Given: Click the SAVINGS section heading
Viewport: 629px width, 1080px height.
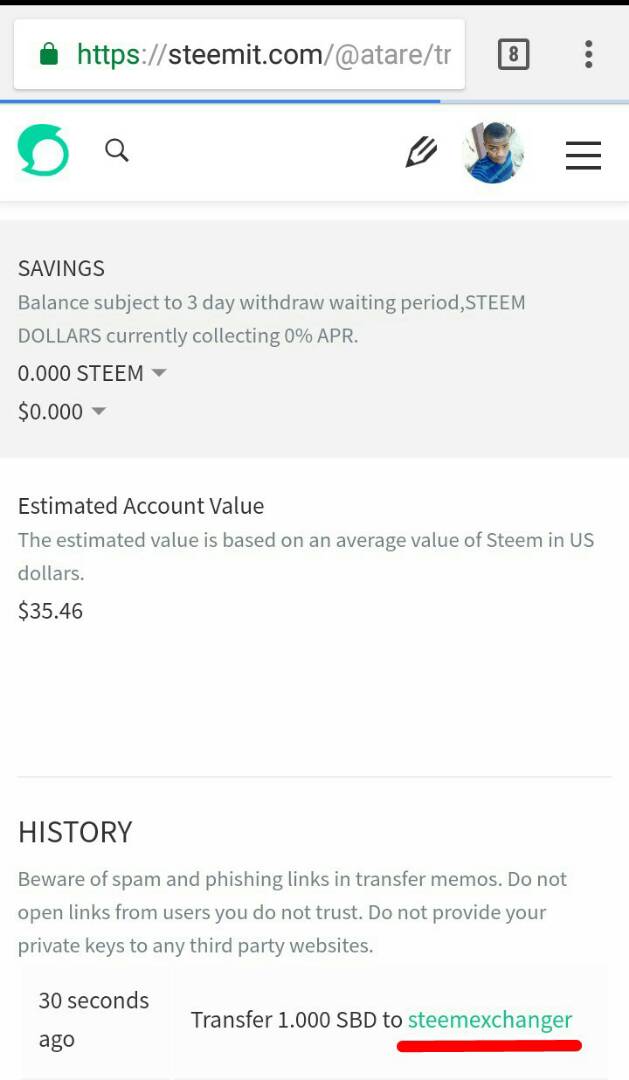Looking at the screenshot, I should tap(61, 268).
